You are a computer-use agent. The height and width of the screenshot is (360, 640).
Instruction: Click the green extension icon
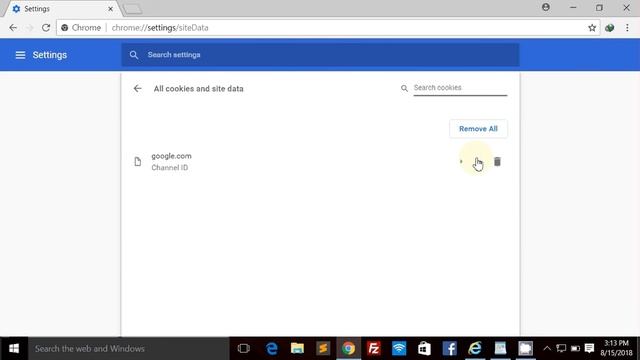pos(609,28)
